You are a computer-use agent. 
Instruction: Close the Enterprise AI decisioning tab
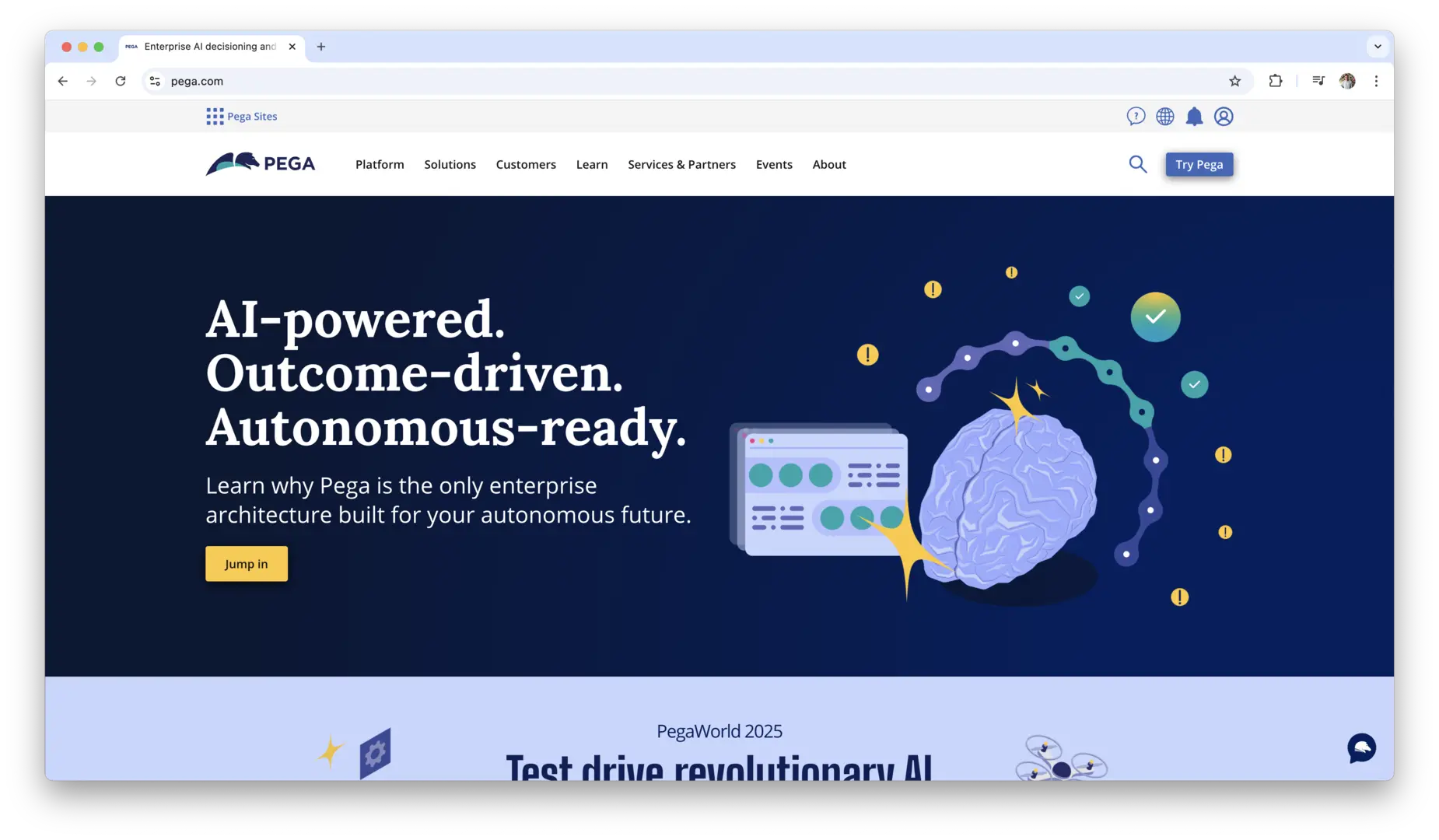click(x=292, y=47)
